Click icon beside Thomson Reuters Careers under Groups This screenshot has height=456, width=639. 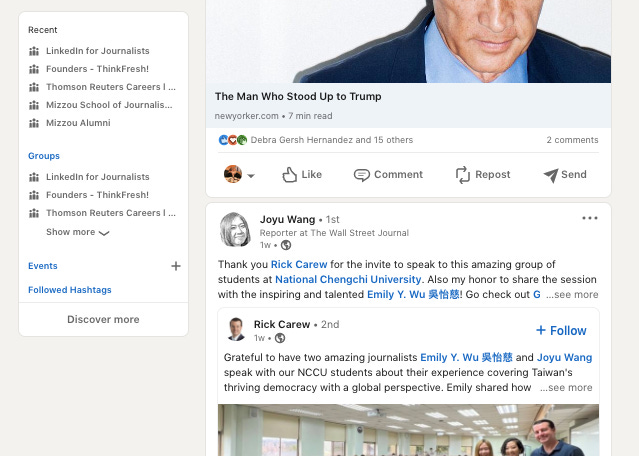[34, 213]
